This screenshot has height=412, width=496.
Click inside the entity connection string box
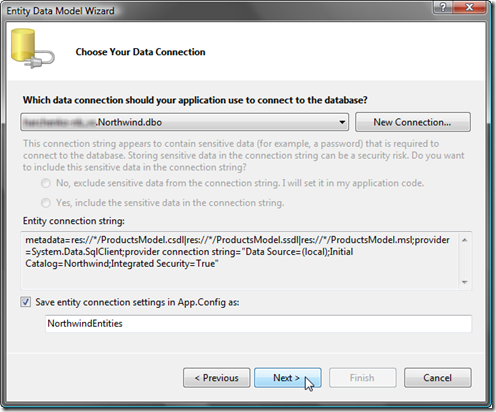click(x=239, y=260)
